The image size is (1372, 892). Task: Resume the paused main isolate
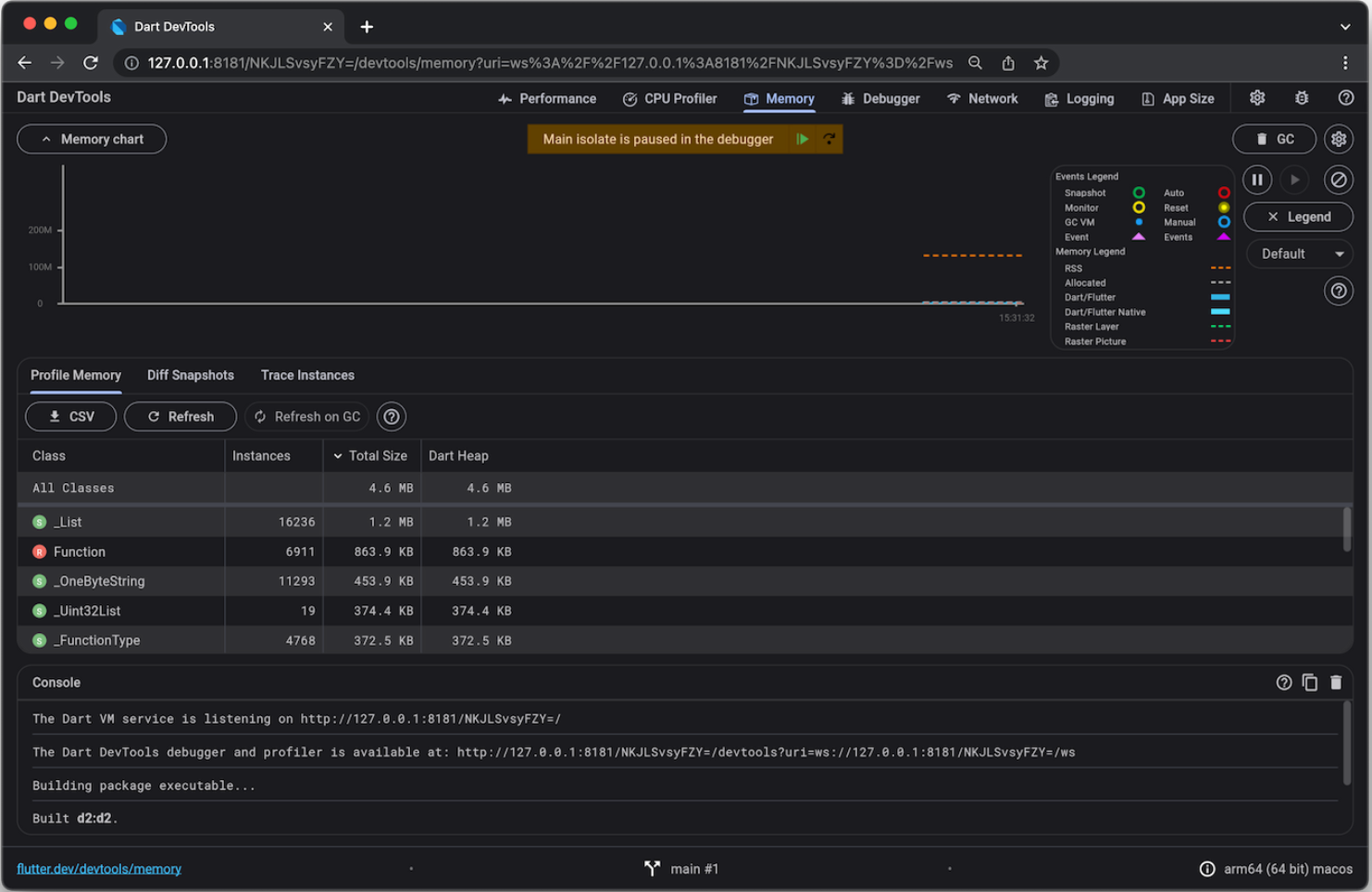[x=803, y=139]
